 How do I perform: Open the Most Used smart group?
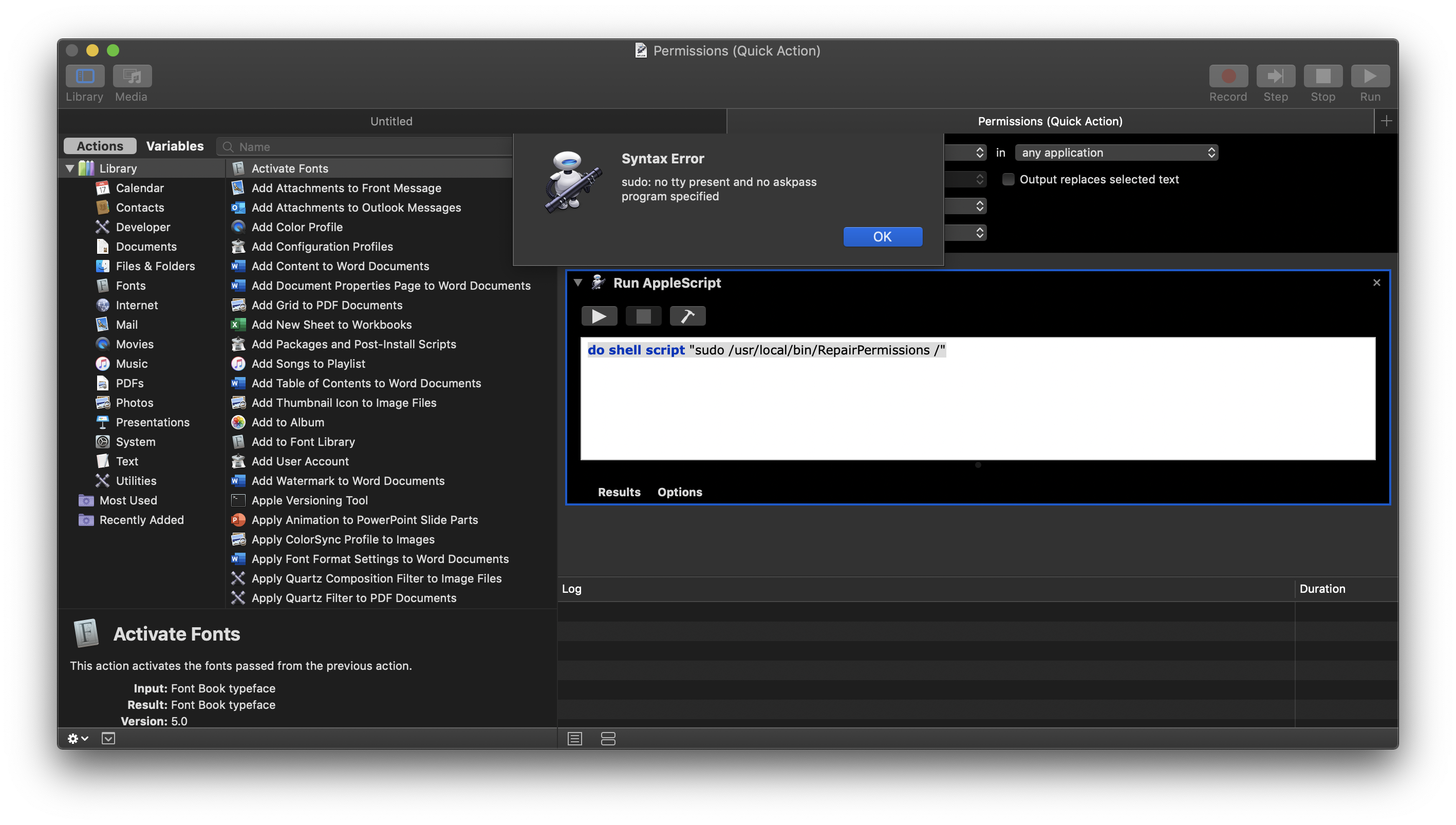128,500
